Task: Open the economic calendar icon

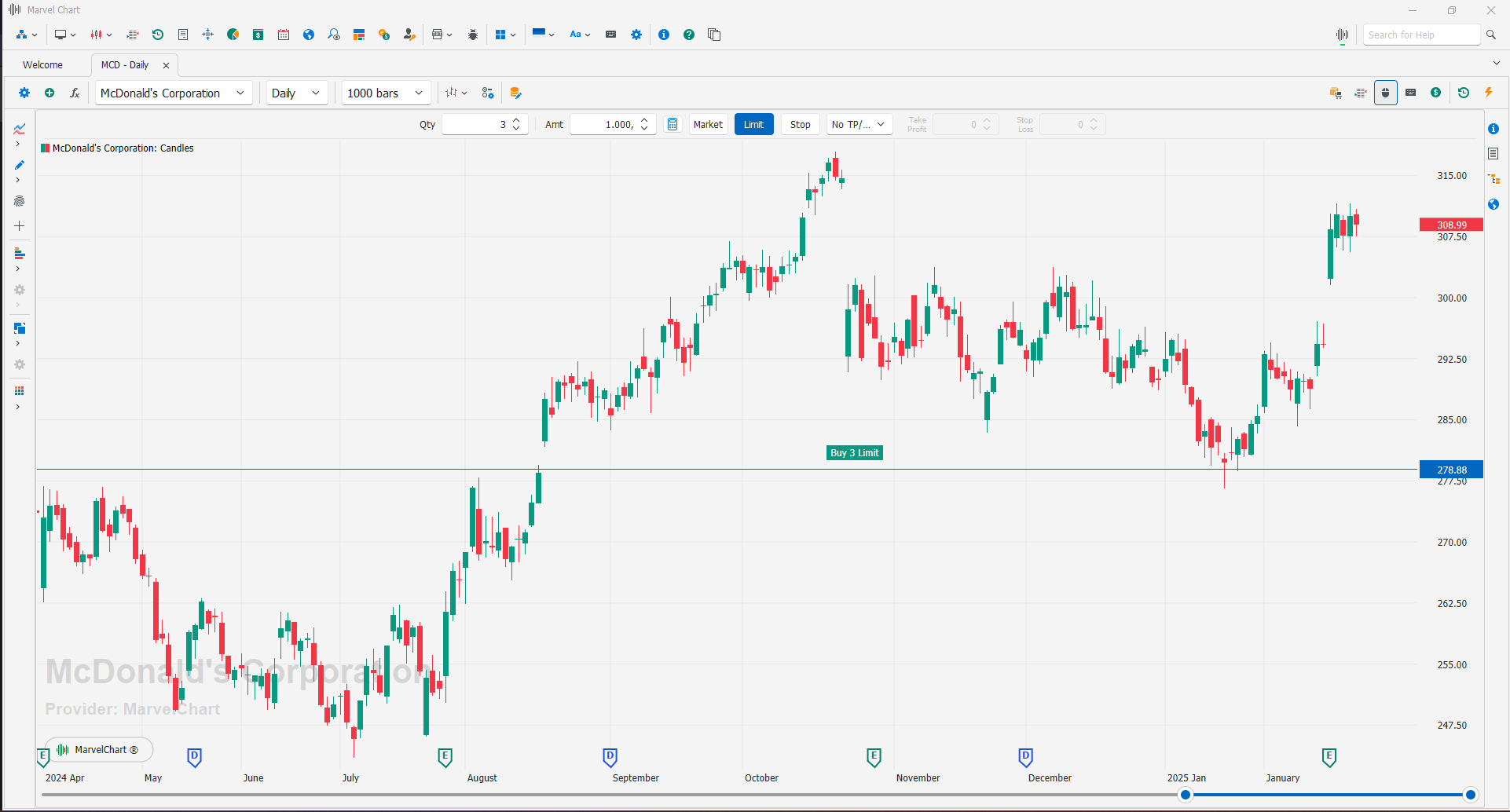Action: click(x=284, y=35)
